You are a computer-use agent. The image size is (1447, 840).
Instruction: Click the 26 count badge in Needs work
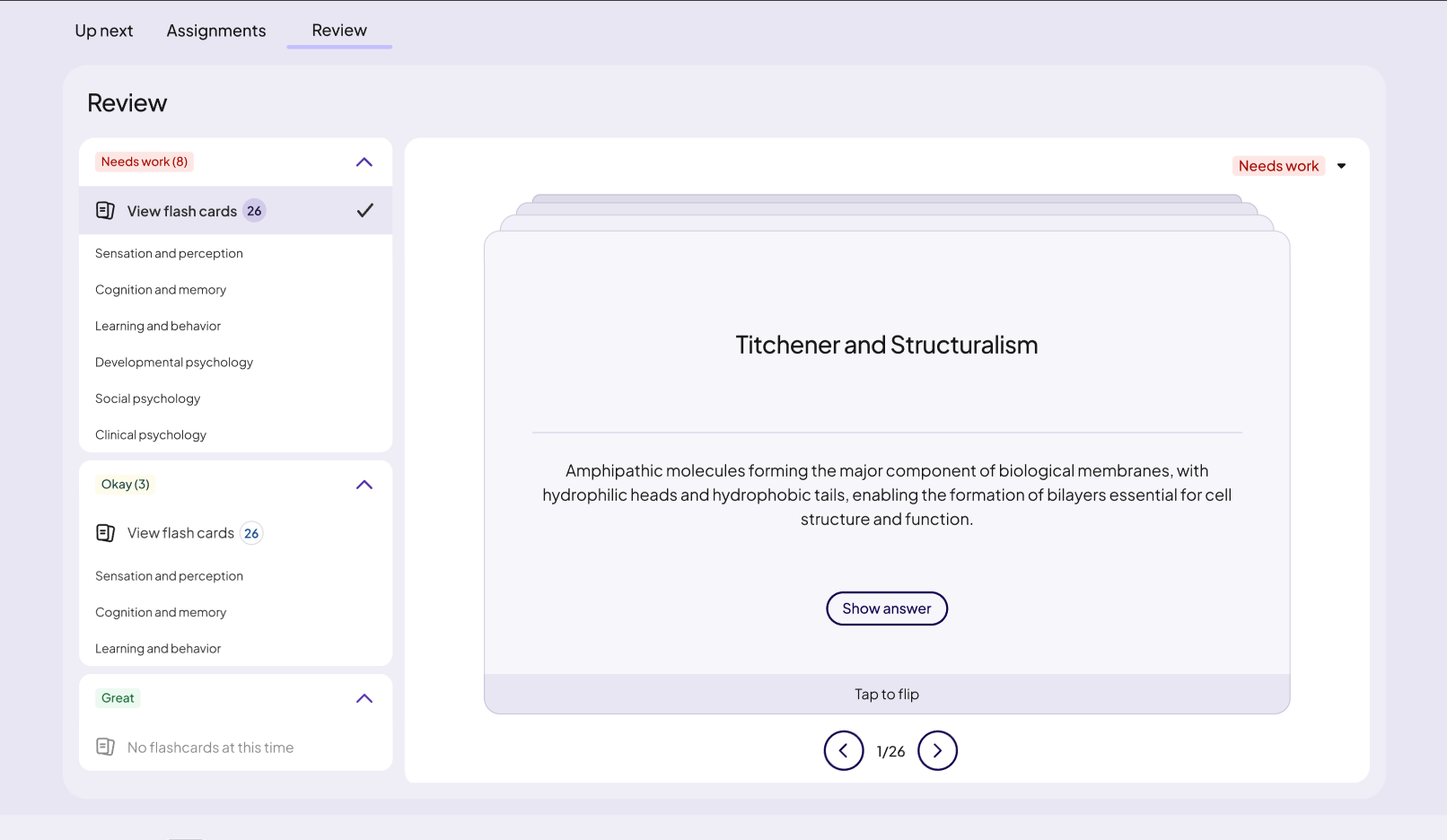pyautogui.click(x=255, y=211)
